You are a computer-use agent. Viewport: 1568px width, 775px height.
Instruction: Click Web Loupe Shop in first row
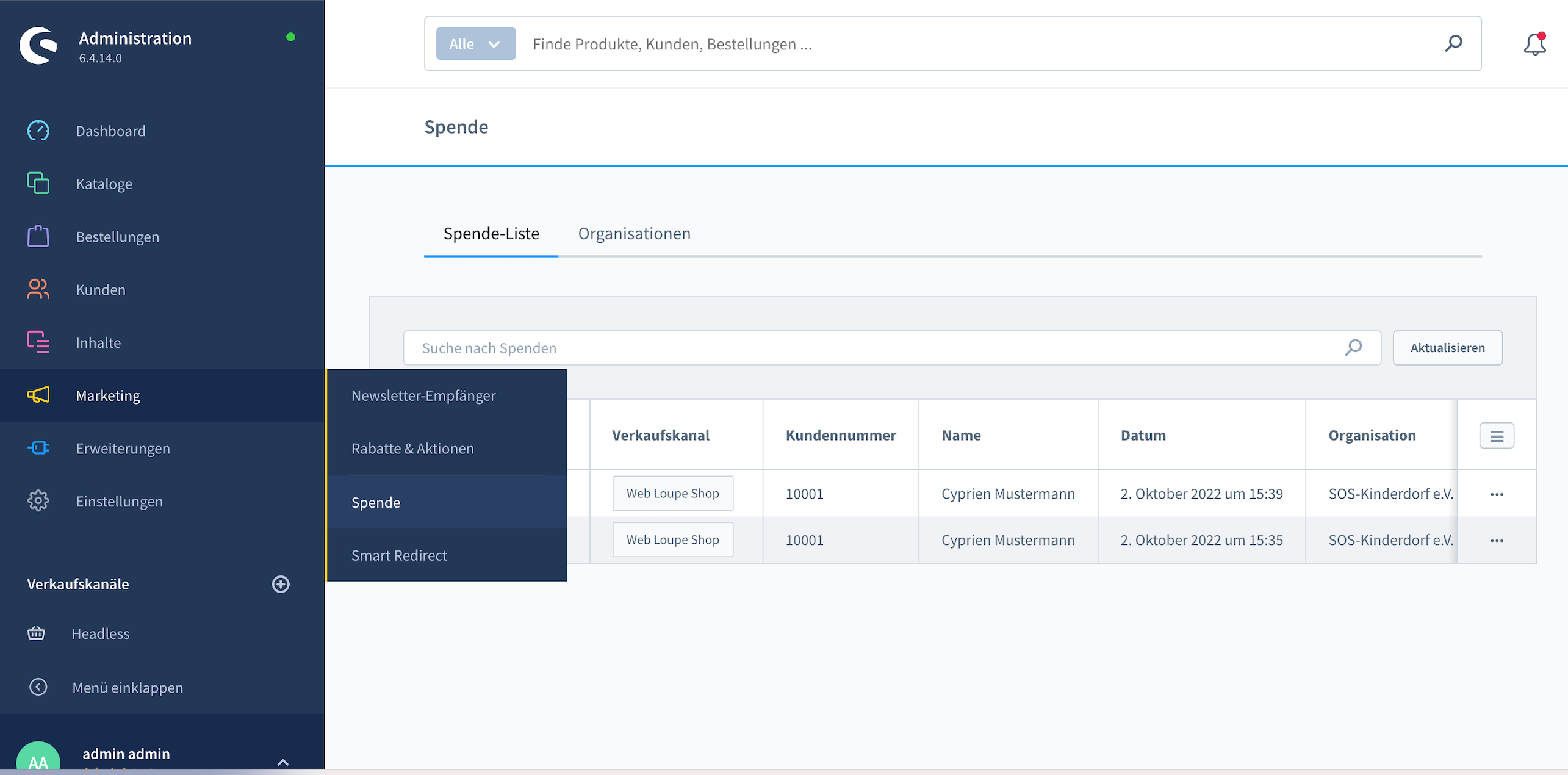coord(672,493)
